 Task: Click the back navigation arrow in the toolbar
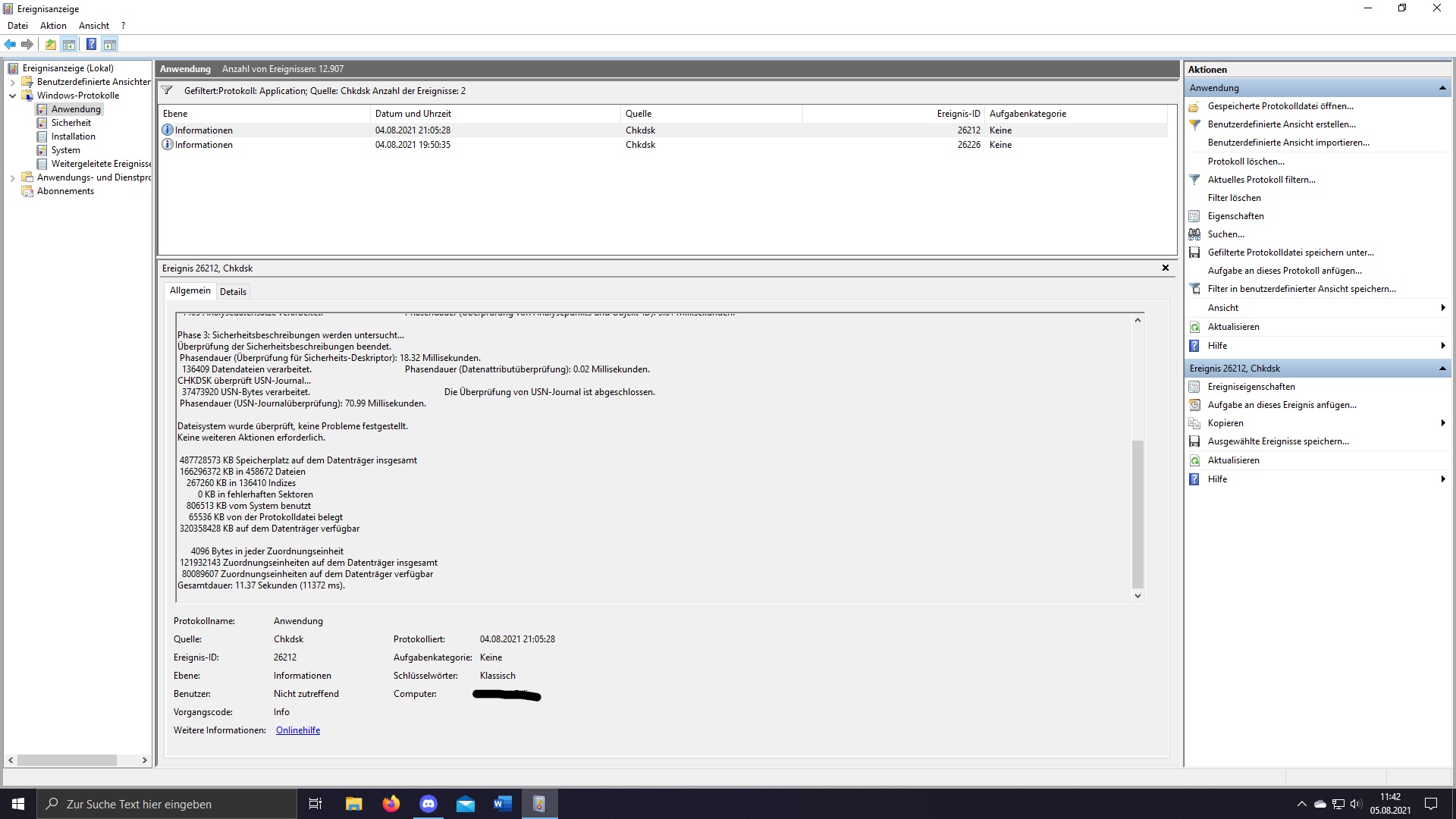(10, 44)
